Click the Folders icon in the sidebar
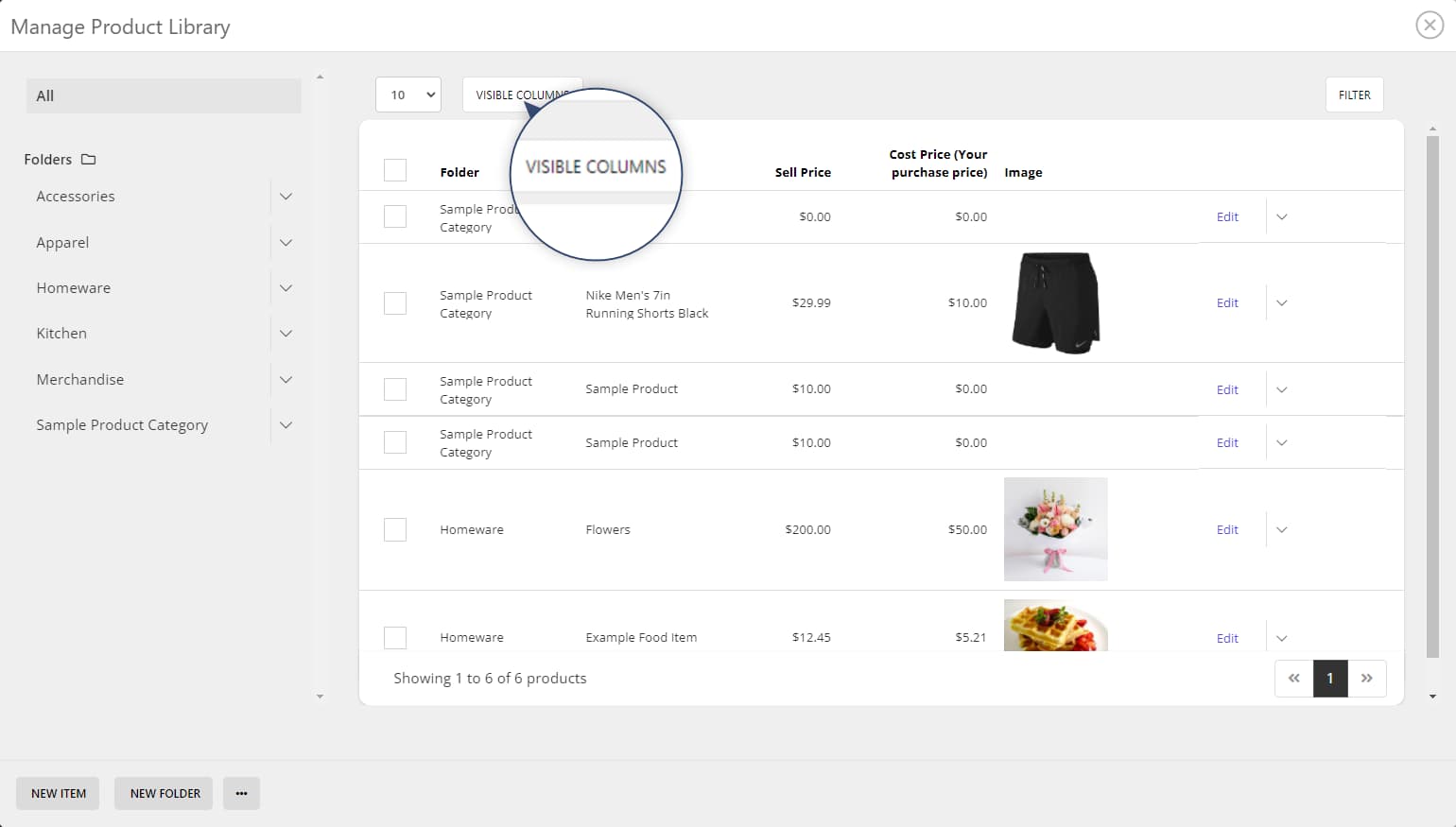 [87, 159]
